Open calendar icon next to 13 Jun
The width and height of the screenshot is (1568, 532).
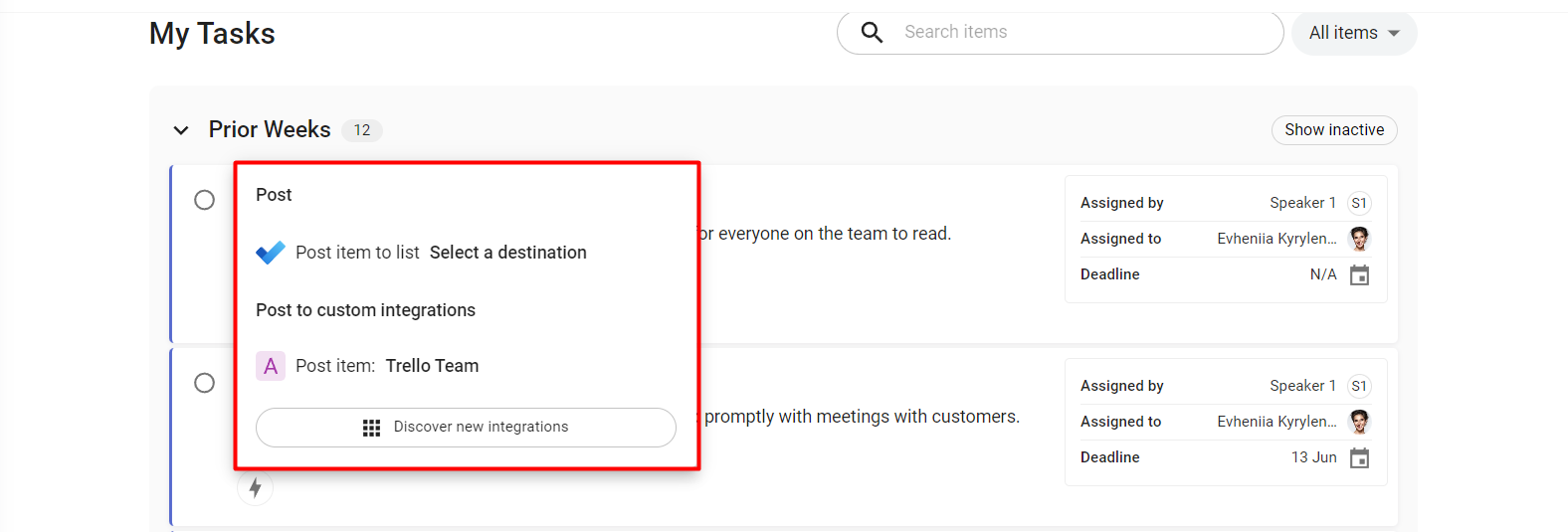(1359, 457)
